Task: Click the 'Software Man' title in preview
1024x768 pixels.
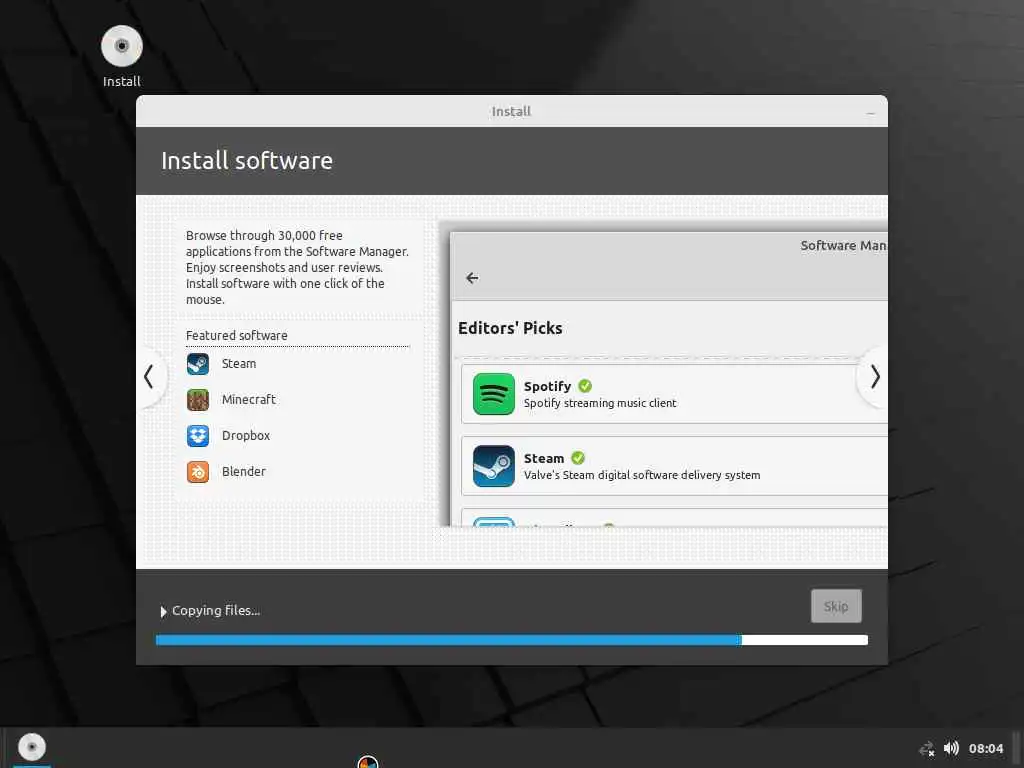Action: (844, 246)
